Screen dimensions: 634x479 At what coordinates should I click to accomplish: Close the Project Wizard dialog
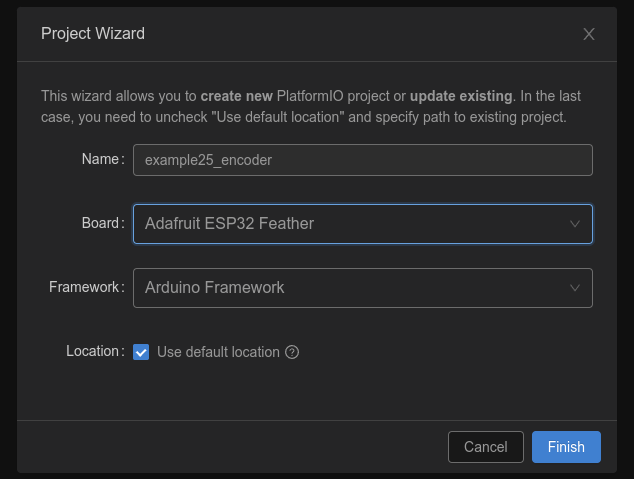(x=589, y=34)
